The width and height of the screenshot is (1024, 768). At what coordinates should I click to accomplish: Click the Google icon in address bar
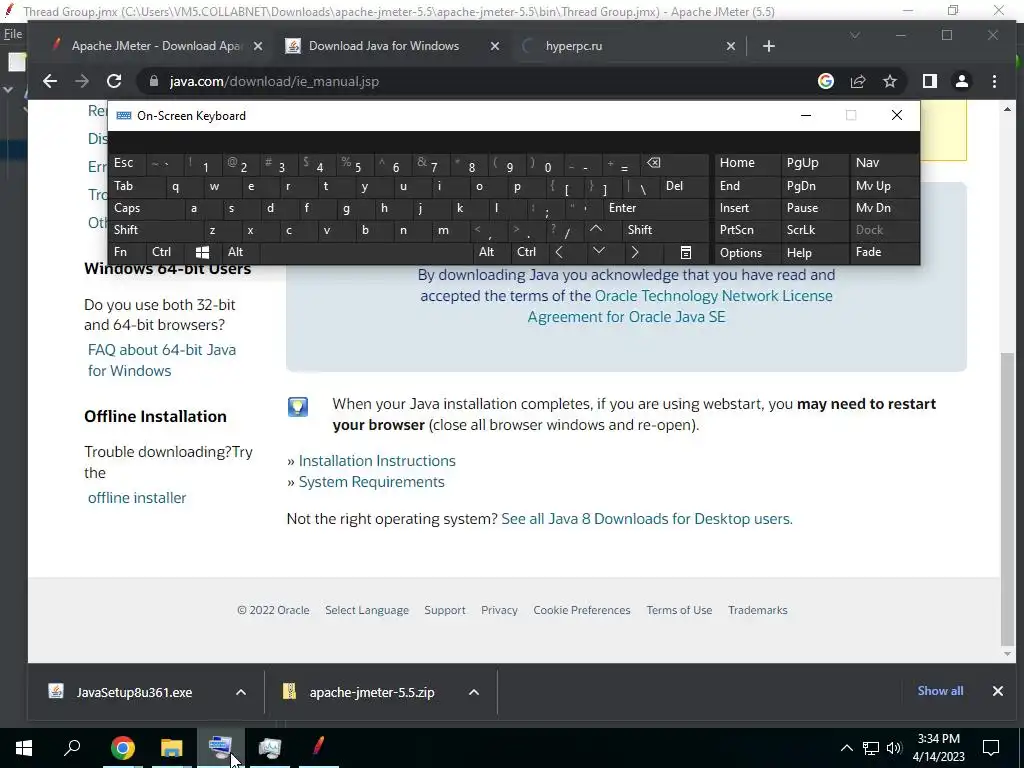coord(825,81)
